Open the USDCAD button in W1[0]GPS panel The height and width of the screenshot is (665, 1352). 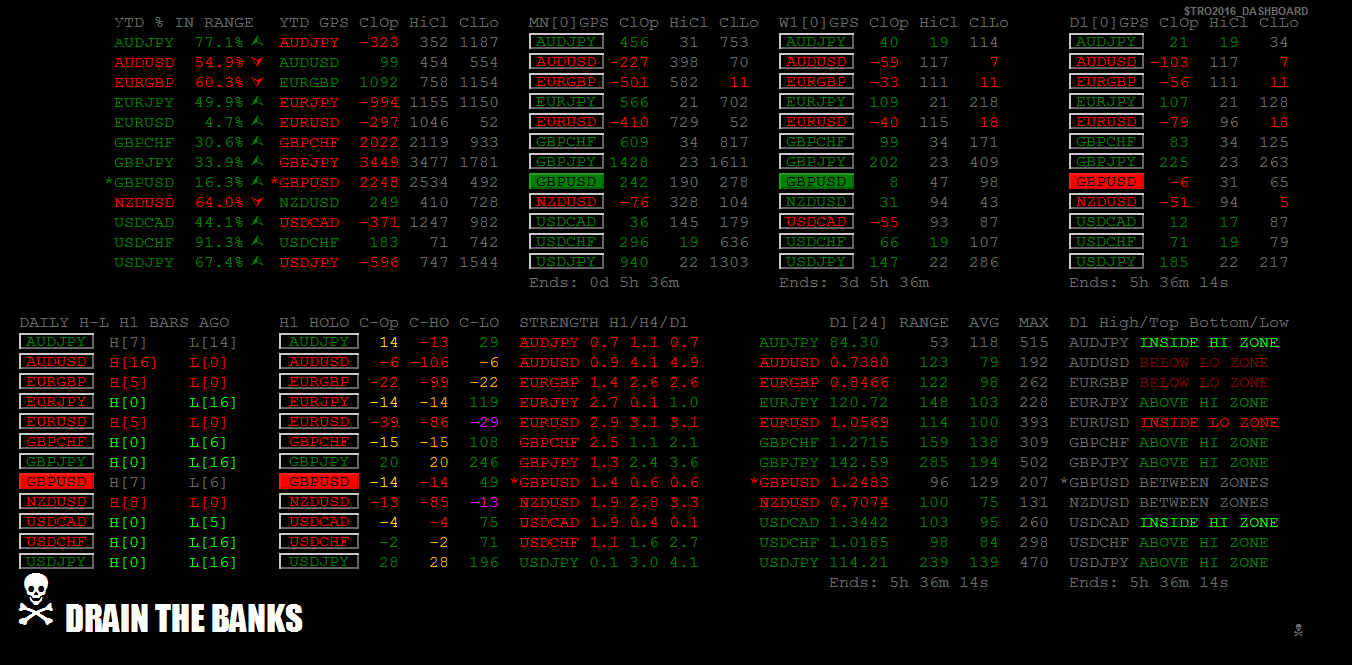pos(816,222)
